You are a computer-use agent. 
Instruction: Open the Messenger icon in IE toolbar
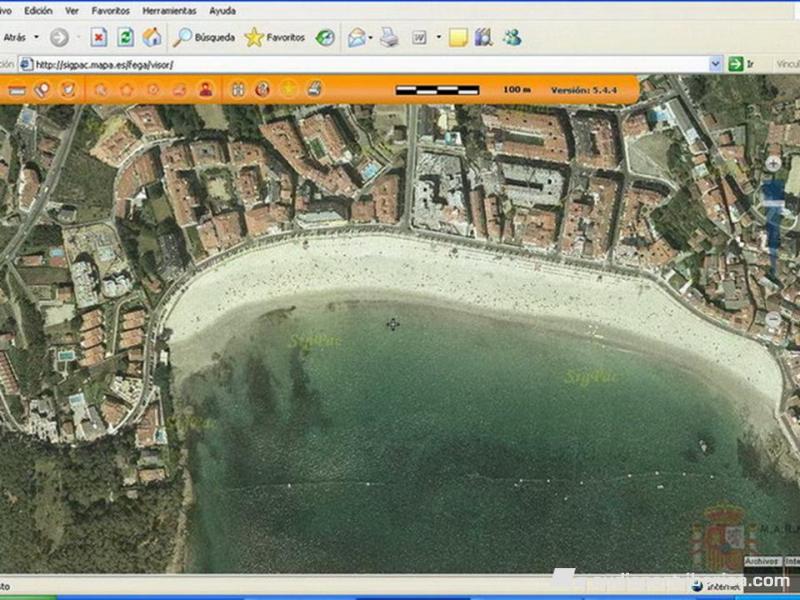click(x=512, y=38)
